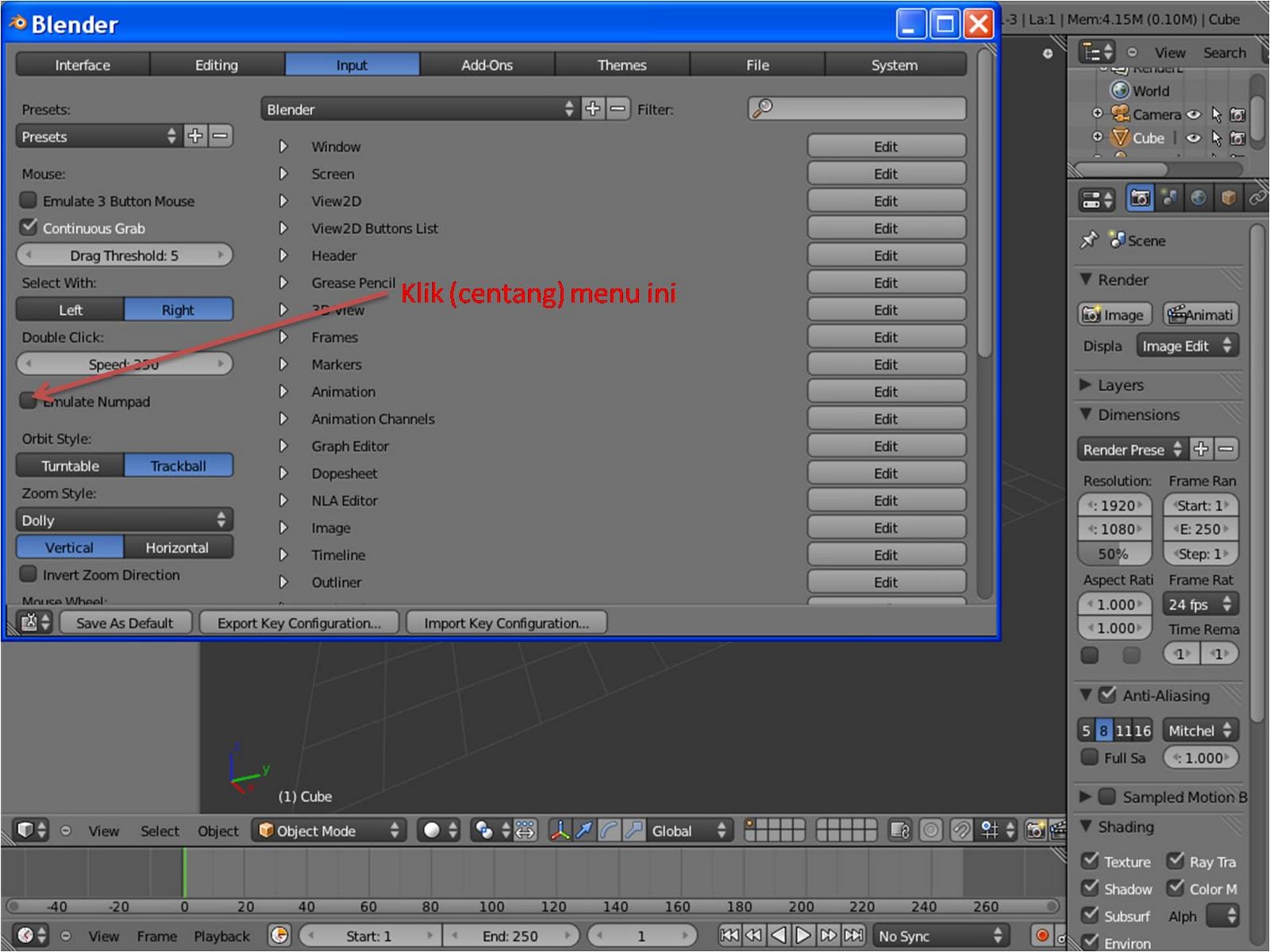This screenshot has height=952, width=1270.
Task: Switch to the Themes tab
Action: coord(622,65)
